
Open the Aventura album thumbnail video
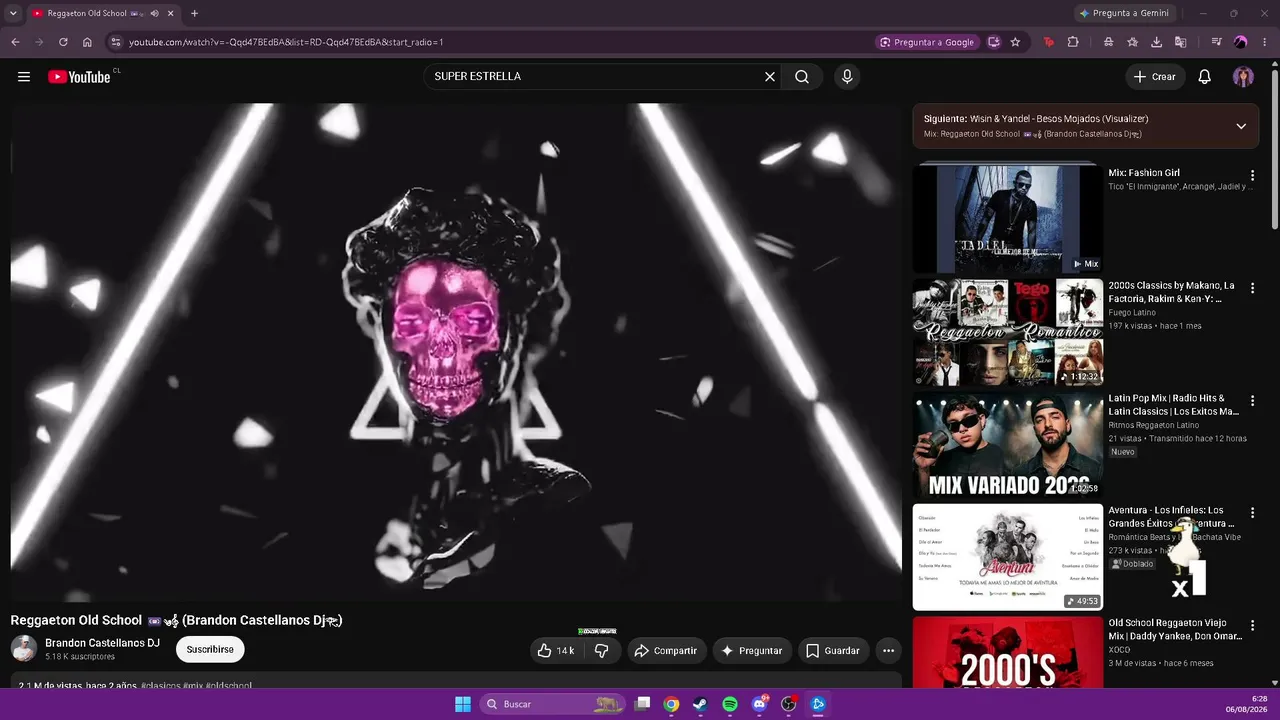[1007, 557]
